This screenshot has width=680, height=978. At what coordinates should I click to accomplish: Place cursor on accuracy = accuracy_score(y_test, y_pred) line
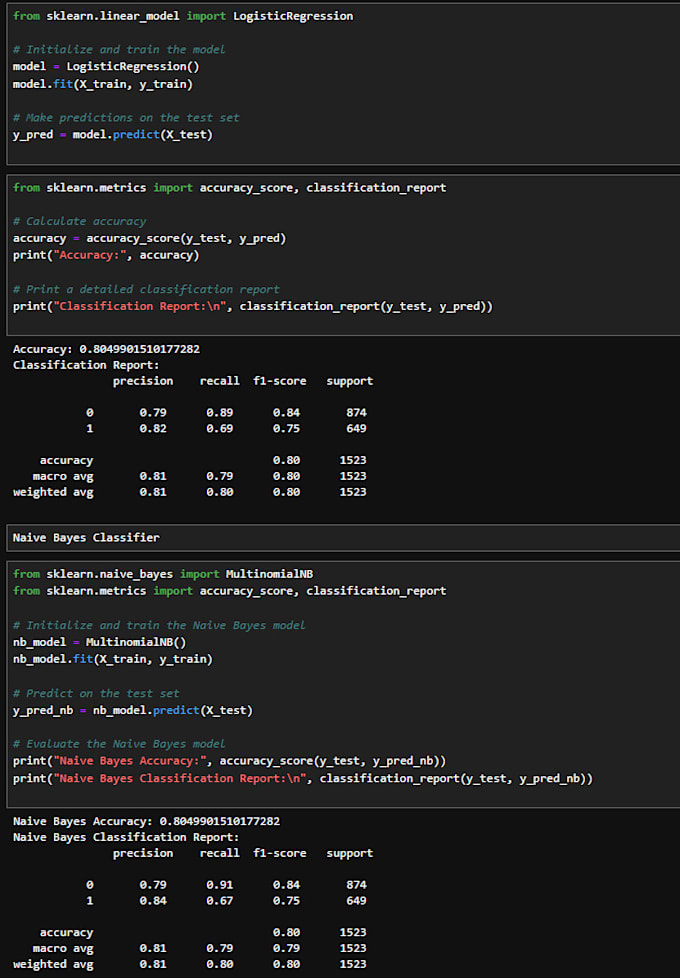tap(149, 238)
